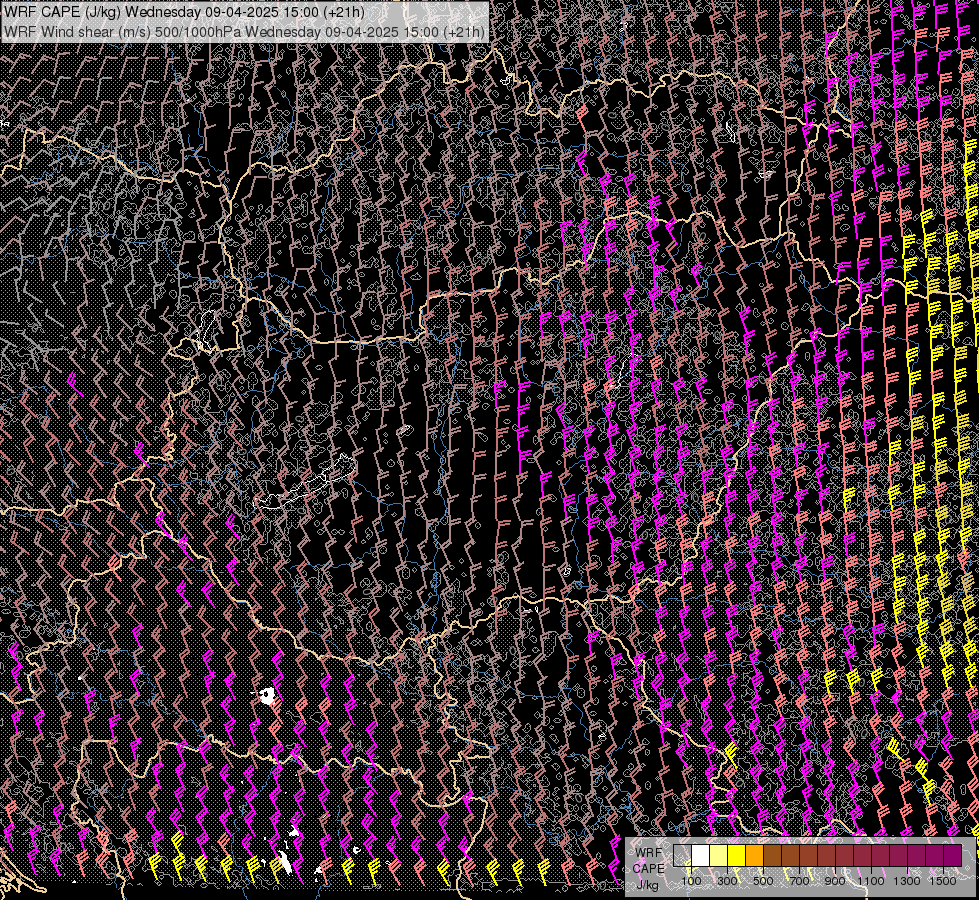Viewport: 979px width, 900px height.
Task: Click the 1300 legend value
Action: [907, 881]
